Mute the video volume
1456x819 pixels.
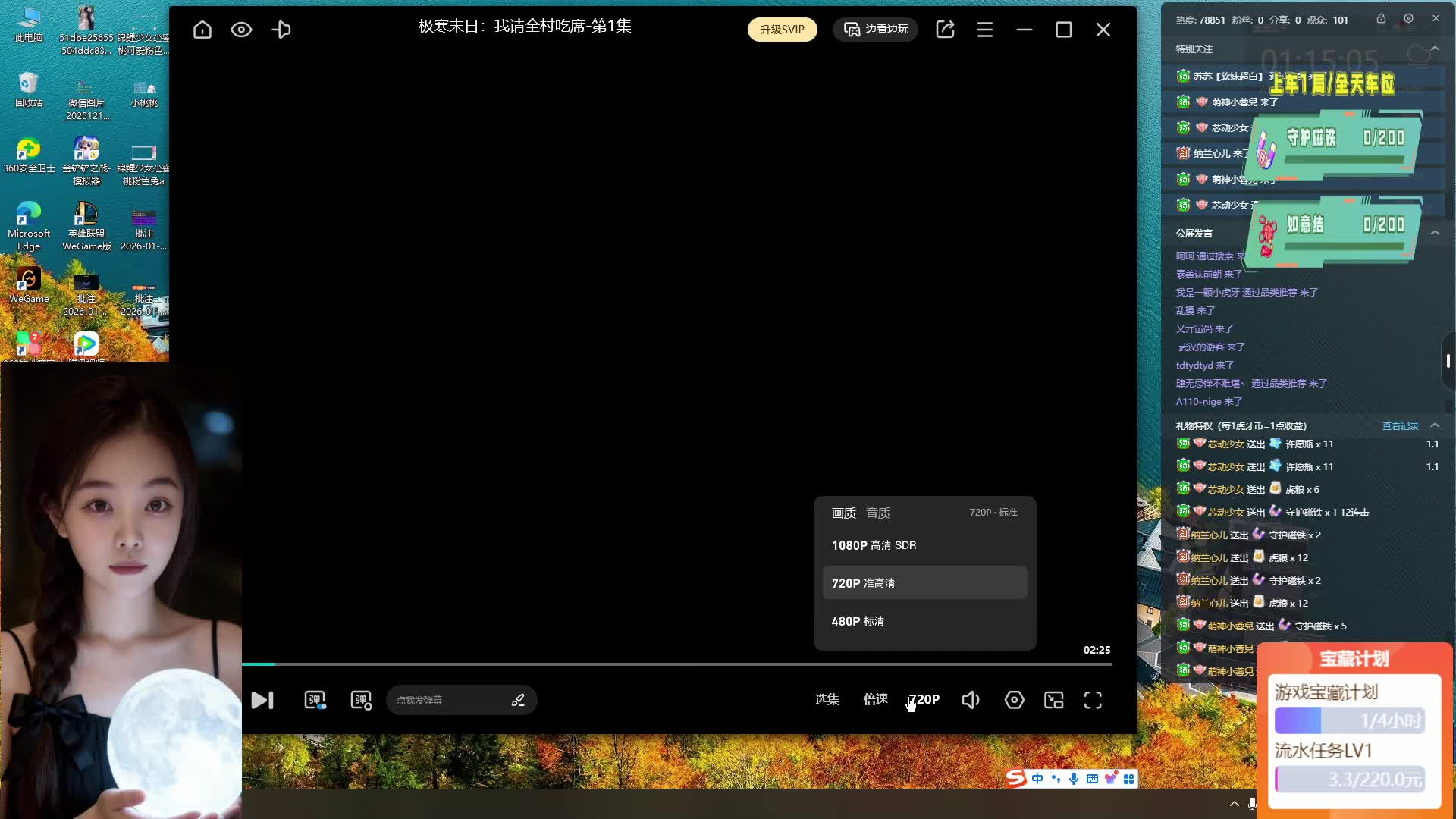coord(971,700)
